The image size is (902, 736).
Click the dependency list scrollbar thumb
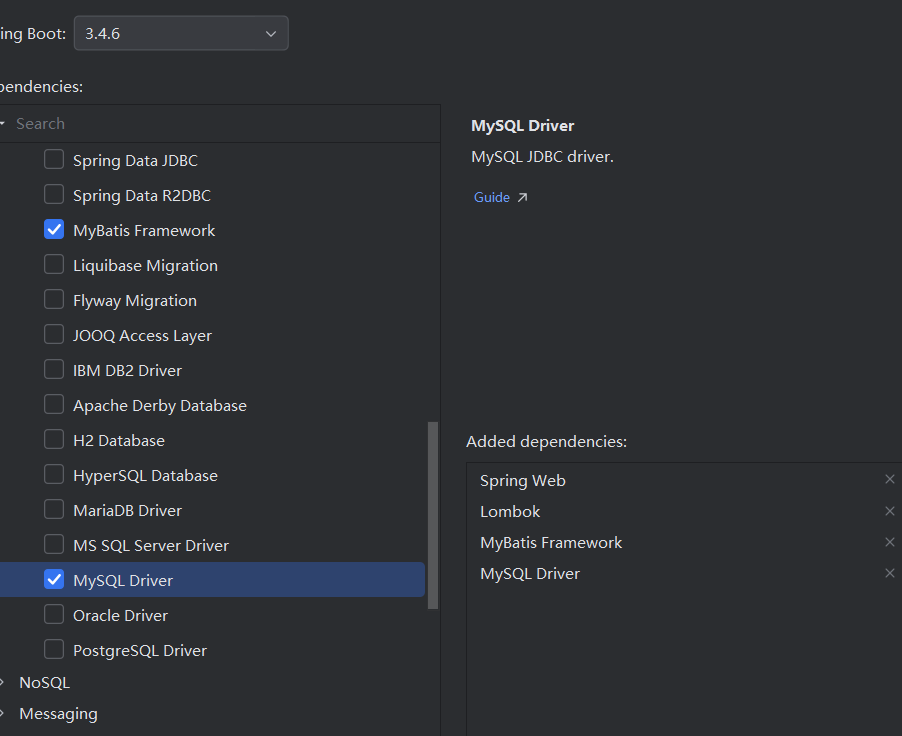(433, 515)
